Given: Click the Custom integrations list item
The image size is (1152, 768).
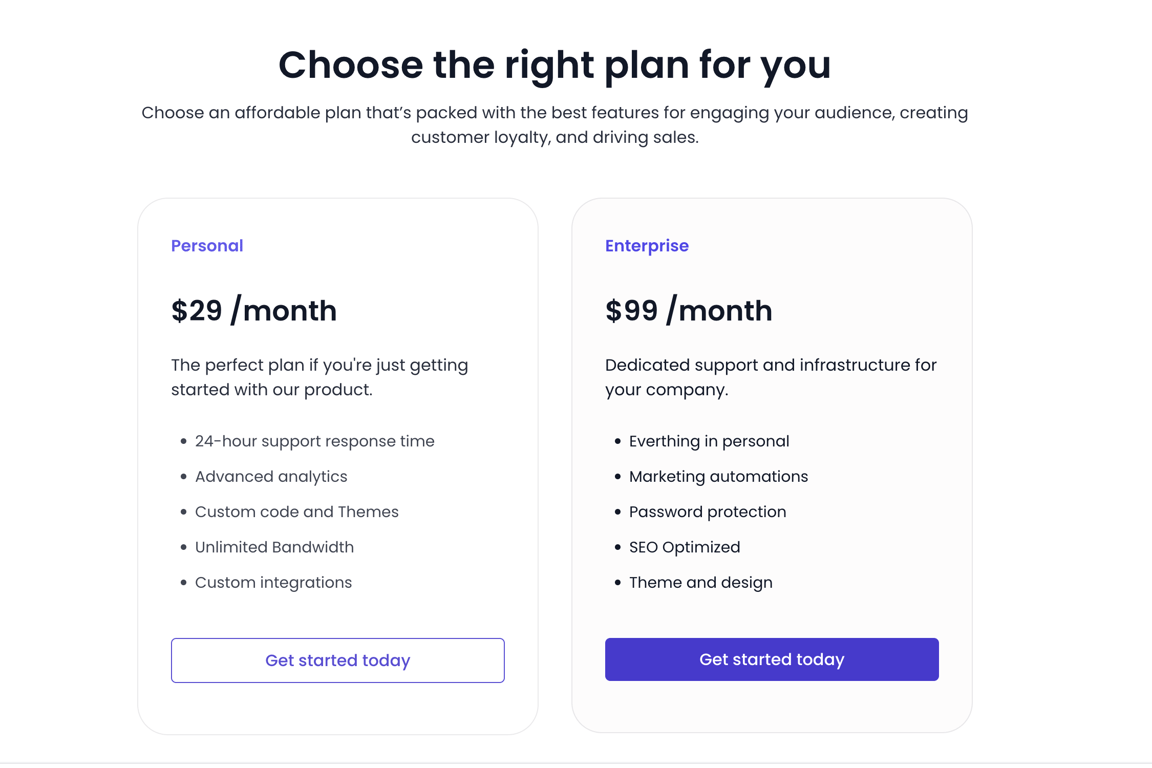Looking at the screenshot, I should 273,582.
